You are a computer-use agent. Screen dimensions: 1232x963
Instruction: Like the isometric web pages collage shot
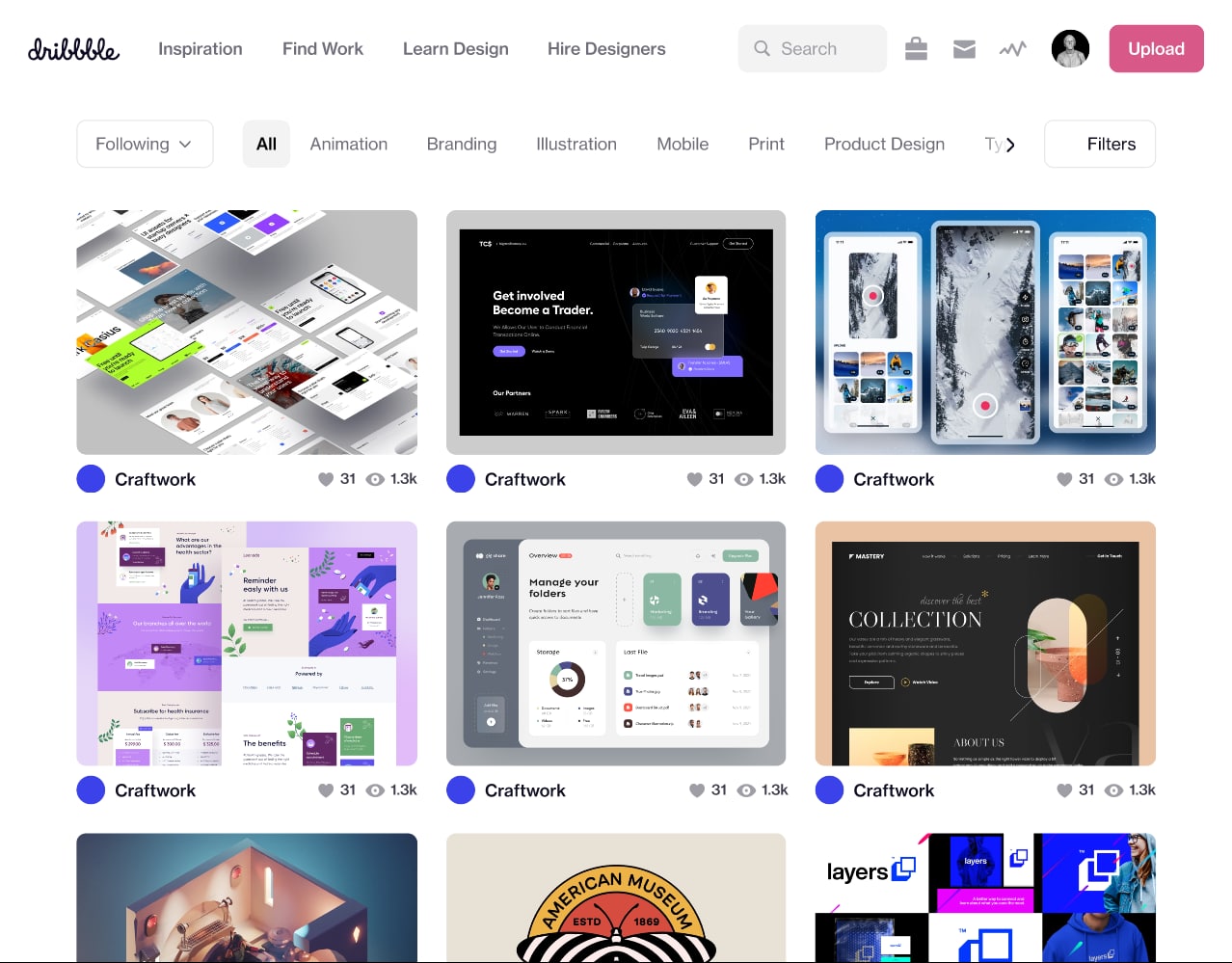(x=326, y=479)
